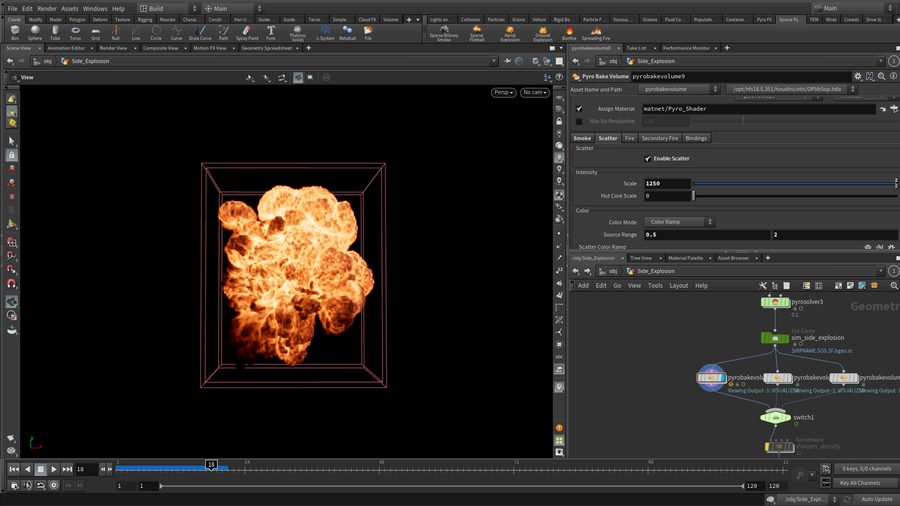Select the Null shelf tool
The image size is (900, 506).
[115, 33]
